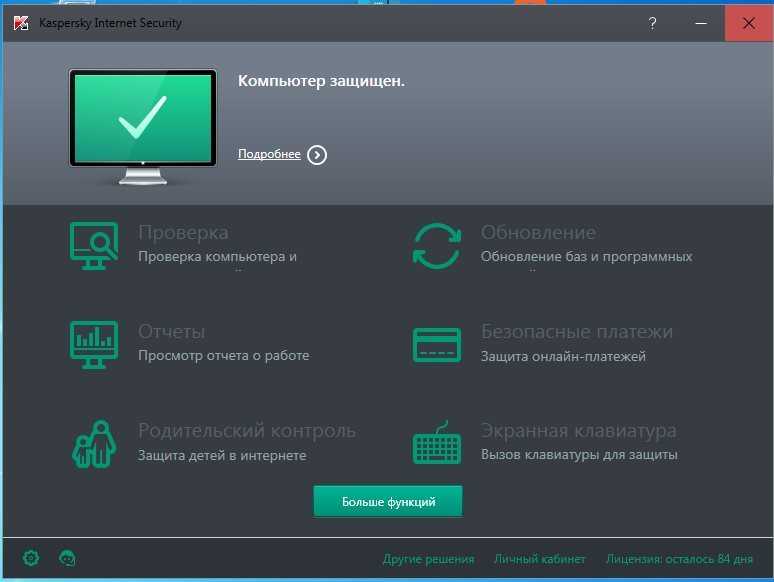Click the Обновление баз и программных description
Viewport: 774px width, 582px height.
[586, 257]
